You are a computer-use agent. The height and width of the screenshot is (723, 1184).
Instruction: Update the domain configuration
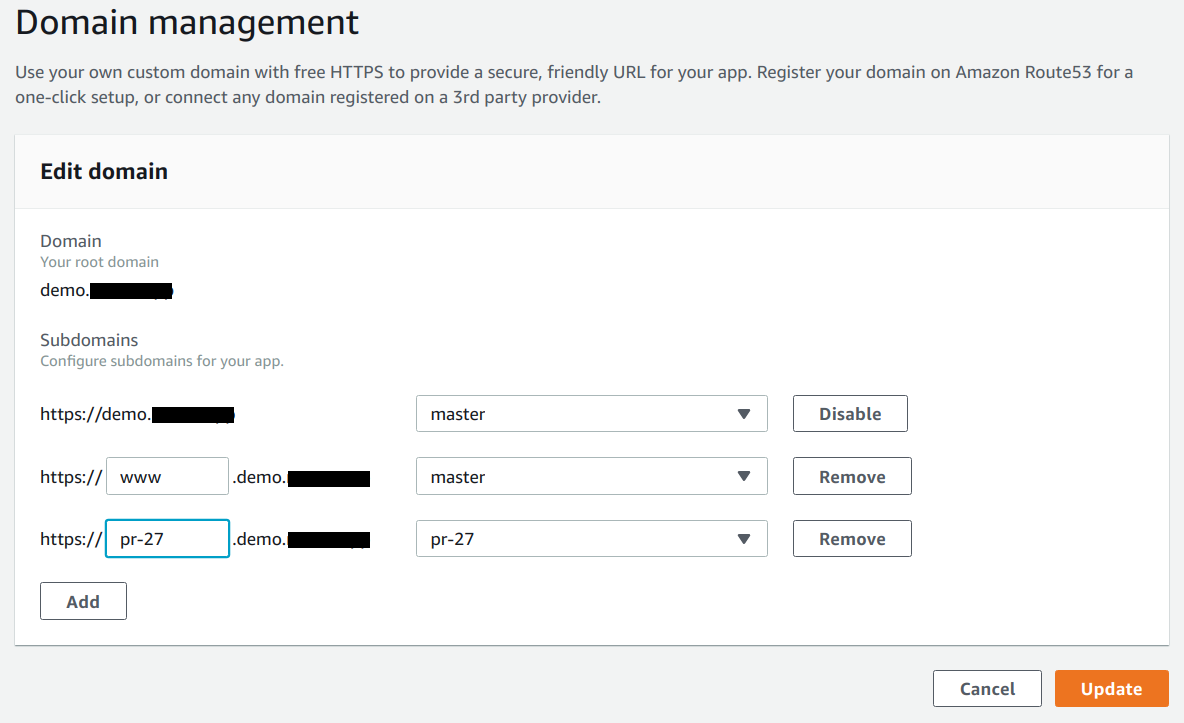(1111, 688)
